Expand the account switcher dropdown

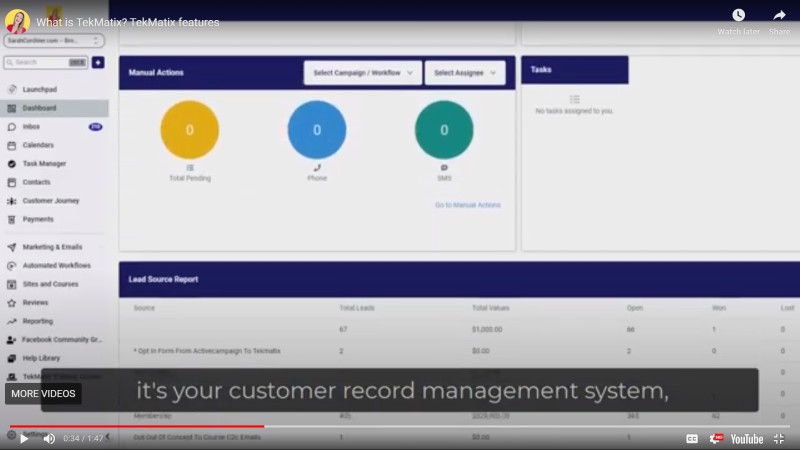[x=54, y=40]
